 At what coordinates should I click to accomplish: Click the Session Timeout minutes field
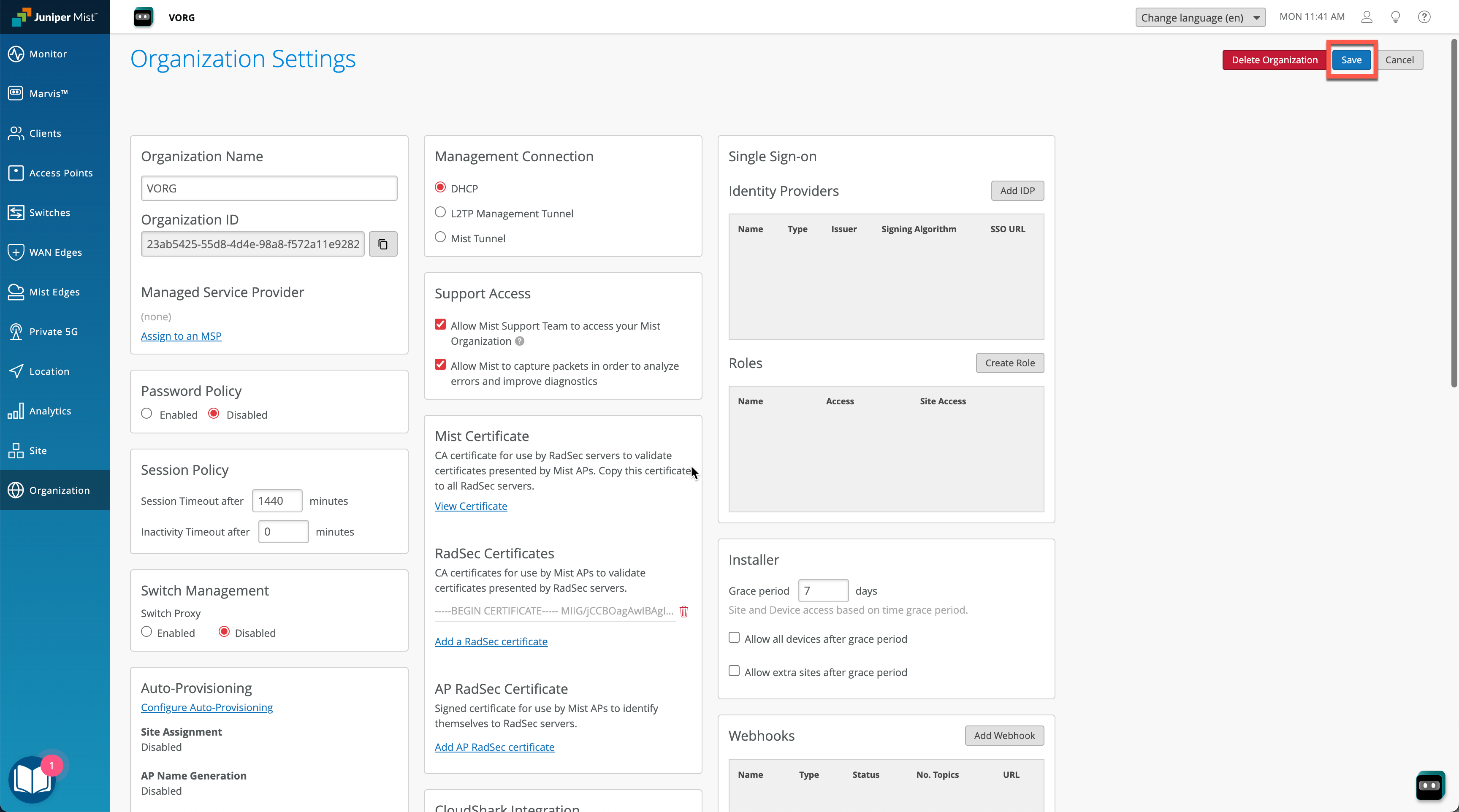[277, 501]
